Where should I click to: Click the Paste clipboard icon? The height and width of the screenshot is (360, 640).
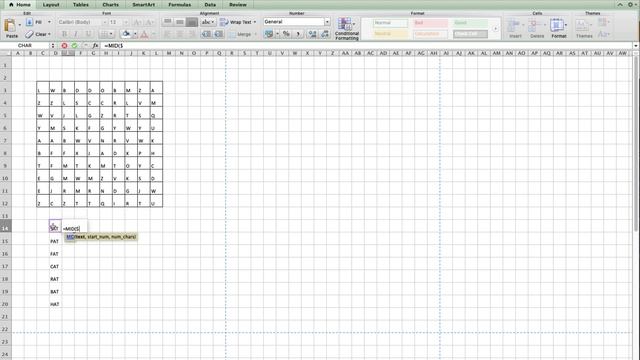pyautogui.click(x=10, y=25)
